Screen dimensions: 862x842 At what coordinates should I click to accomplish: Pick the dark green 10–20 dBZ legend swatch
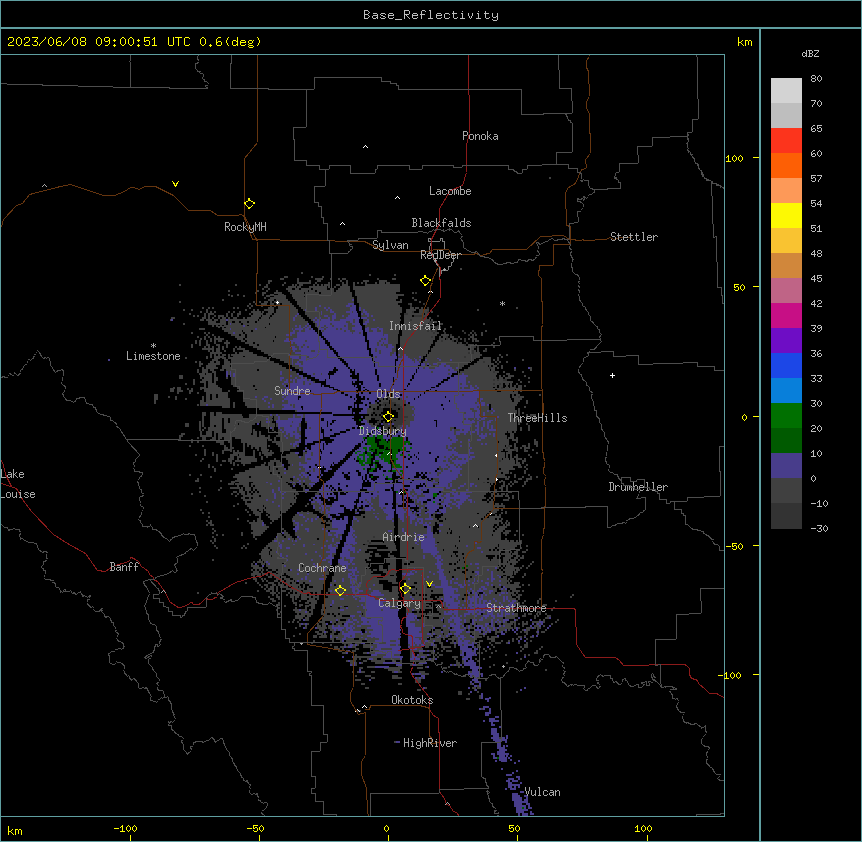click(x=786, y=440)
